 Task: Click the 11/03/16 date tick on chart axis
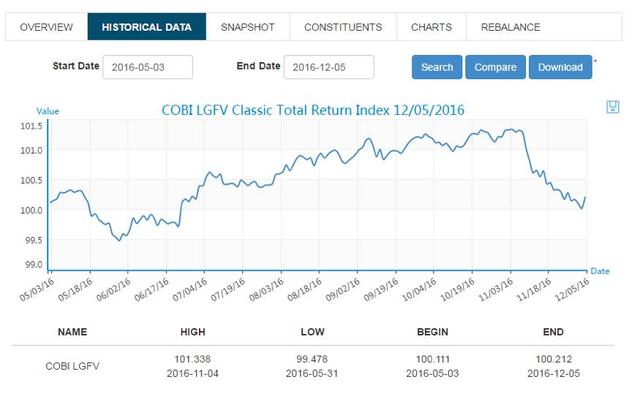[x=496, y=289]
